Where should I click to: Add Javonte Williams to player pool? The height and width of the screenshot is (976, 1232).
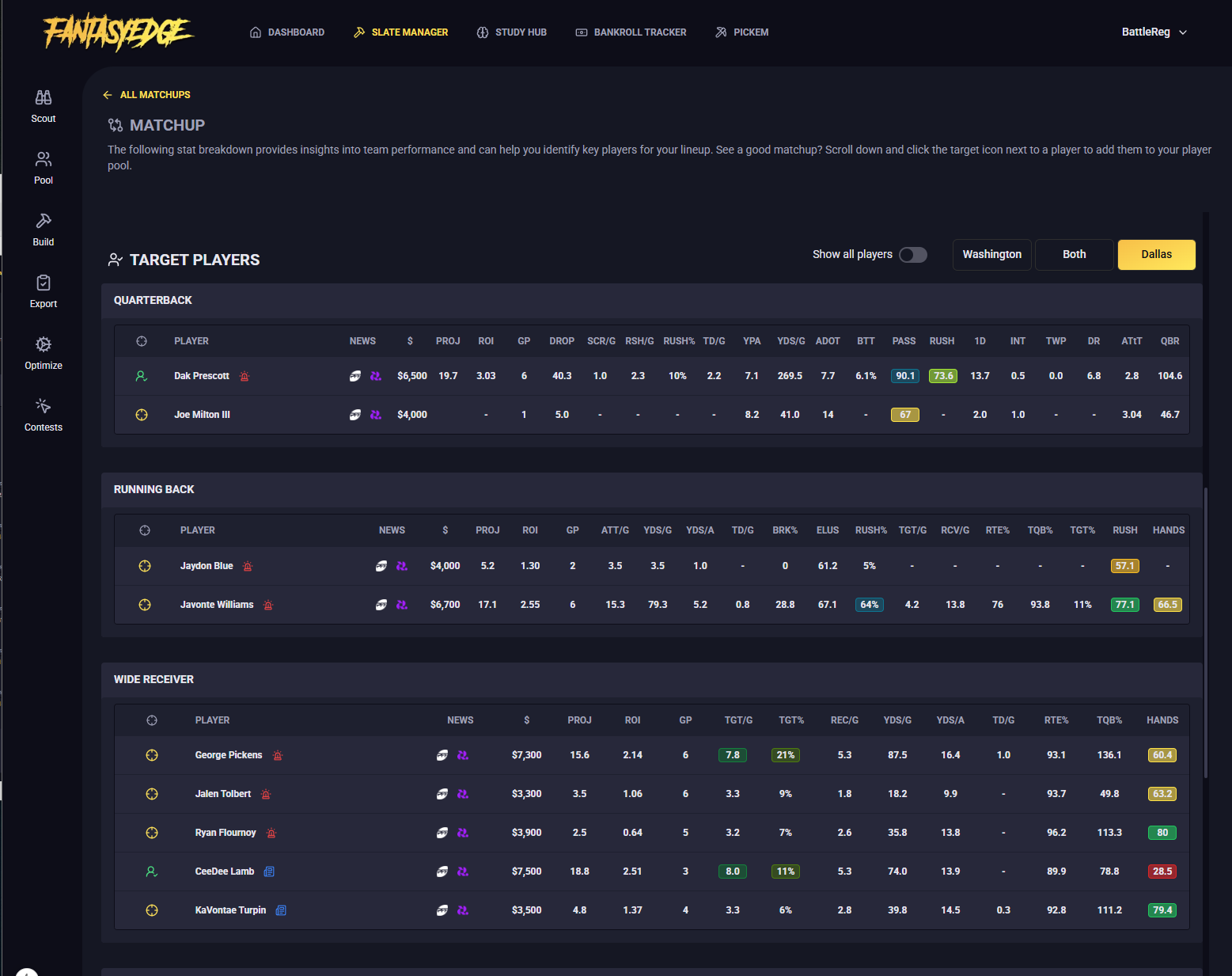coord(145,605)
